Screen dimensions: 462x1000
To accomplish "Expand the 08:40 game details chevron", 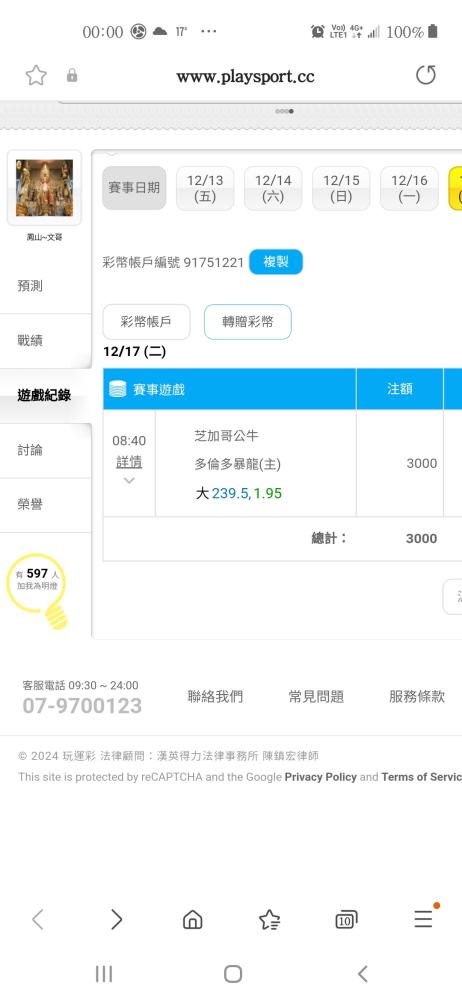I will click(x=129, y=480).
